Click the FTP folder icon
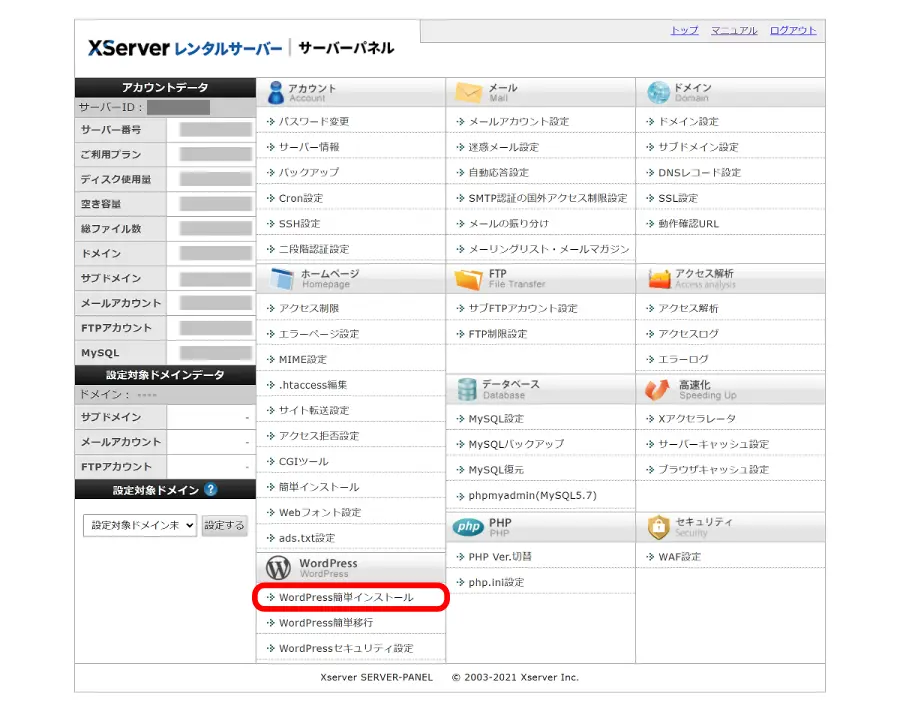Image resolution: width=900 pixels, height=715 pixels. tap(468, 279)
